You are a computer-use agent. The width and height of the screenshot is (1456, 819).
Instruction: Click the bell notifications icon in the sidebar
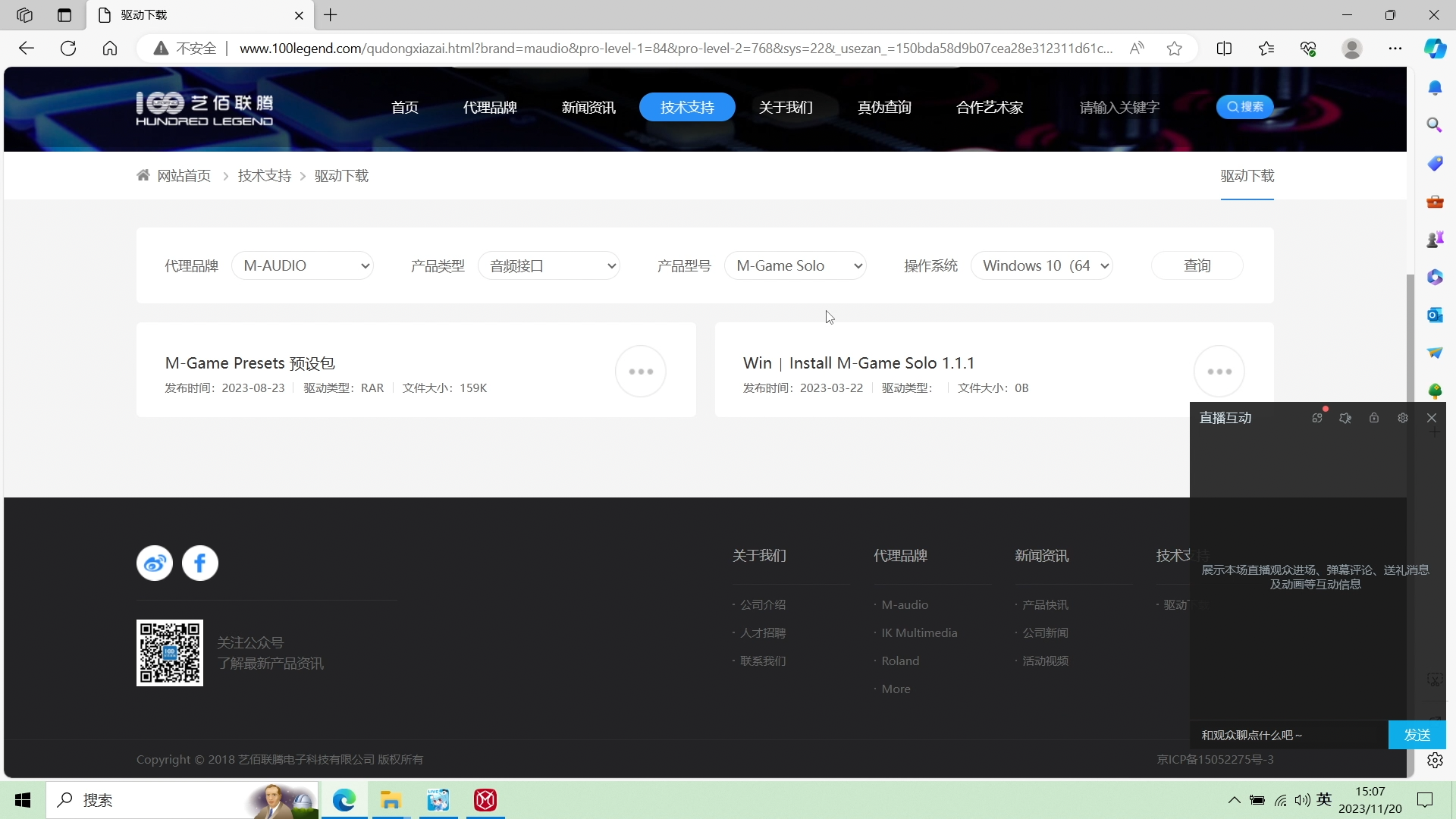(x=1435, y=88)
